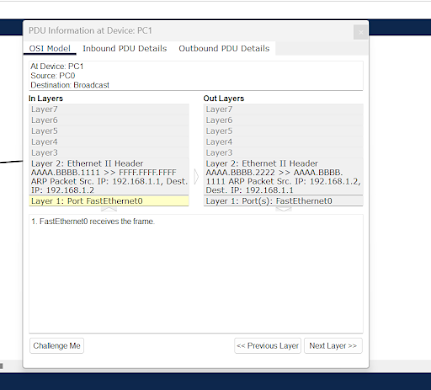Open the Inbound PDU Details tab
Viewport: 431px width, 390px height.
125,48
